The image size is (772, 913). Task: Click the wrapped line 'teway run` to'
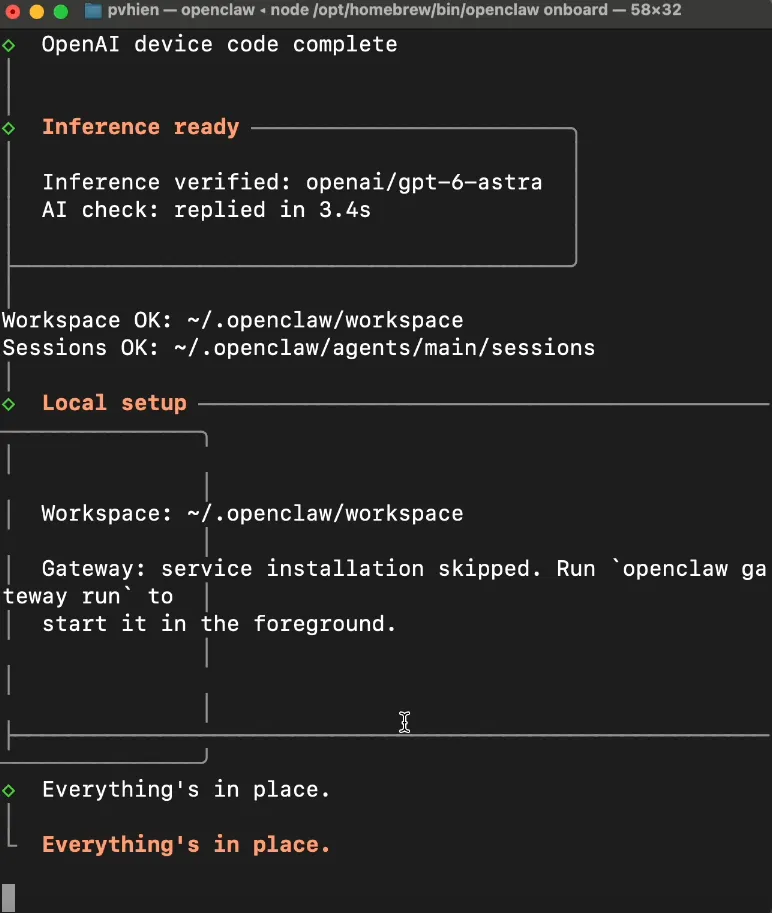[88, 596]
